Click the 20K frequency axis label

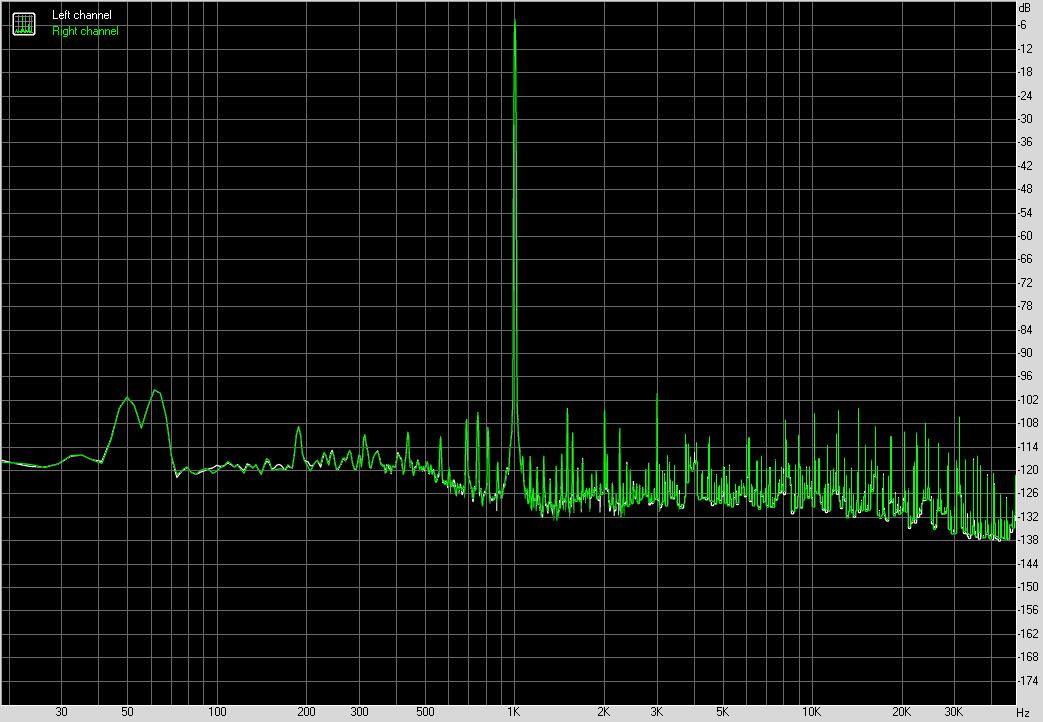click(901, 712)
